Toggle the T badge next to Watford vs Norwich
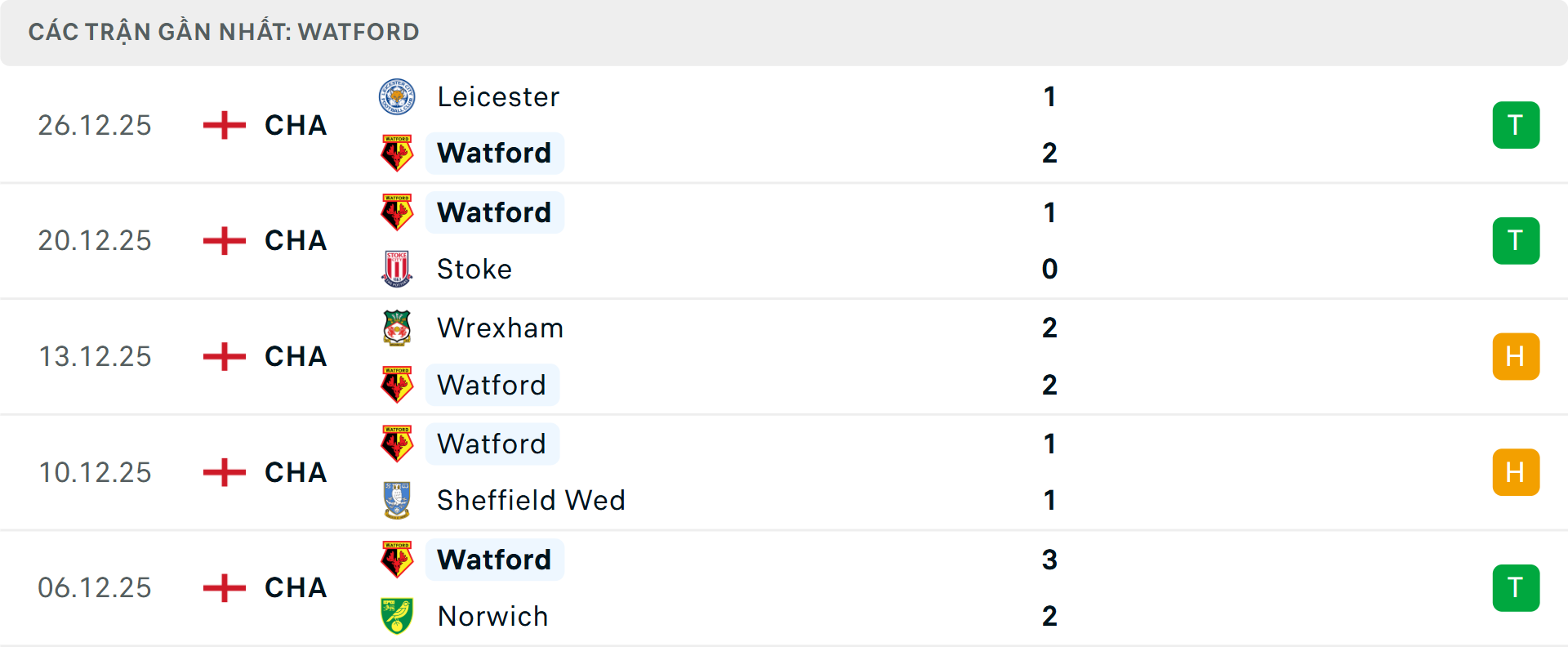This screenshot has height=647, width=1568. point(1516,587)
